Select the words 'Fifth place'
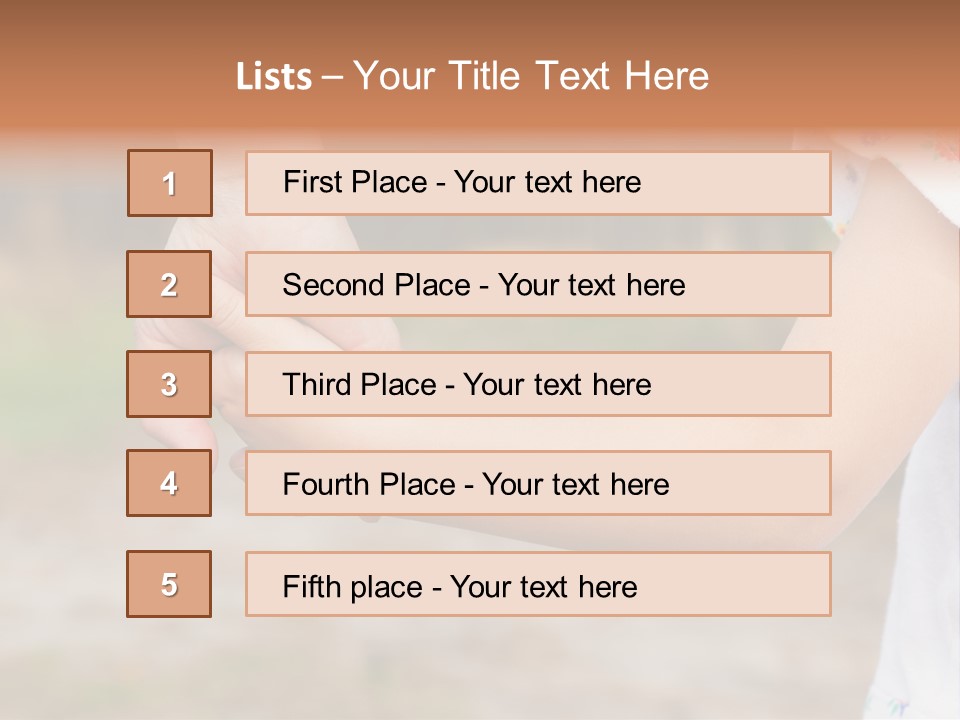Image resolution: width=960 pixels, height=720 pixels. point(351,586)
